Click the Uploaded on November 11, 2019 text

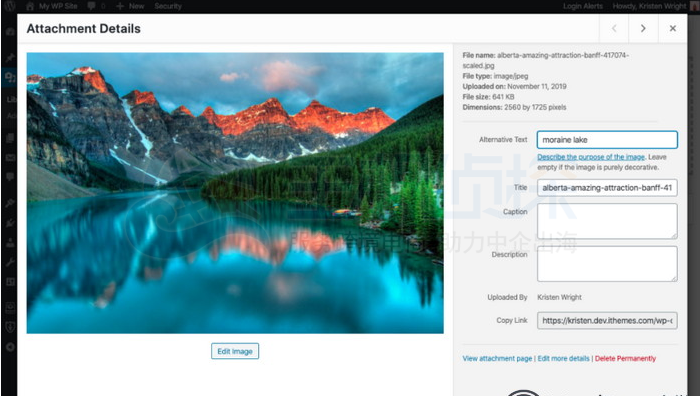click(x=514, y=86)
